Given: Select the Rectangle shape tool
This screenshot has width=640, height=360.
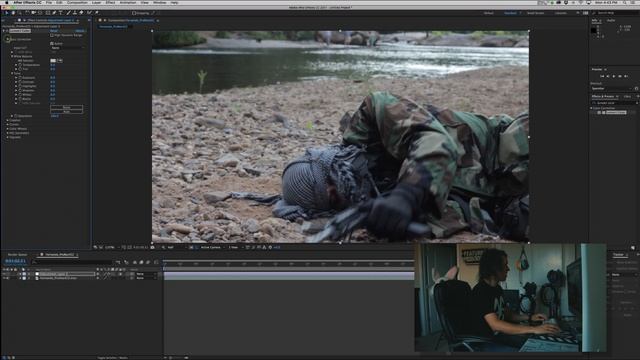Looking at the screenshot, I should 47,13.
